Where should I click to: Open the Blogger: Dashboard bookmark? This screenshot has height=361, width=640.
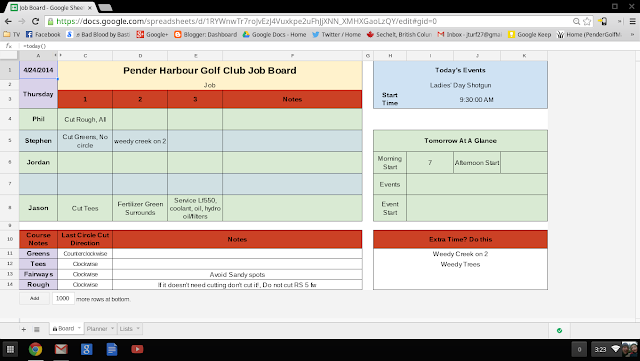205,34
